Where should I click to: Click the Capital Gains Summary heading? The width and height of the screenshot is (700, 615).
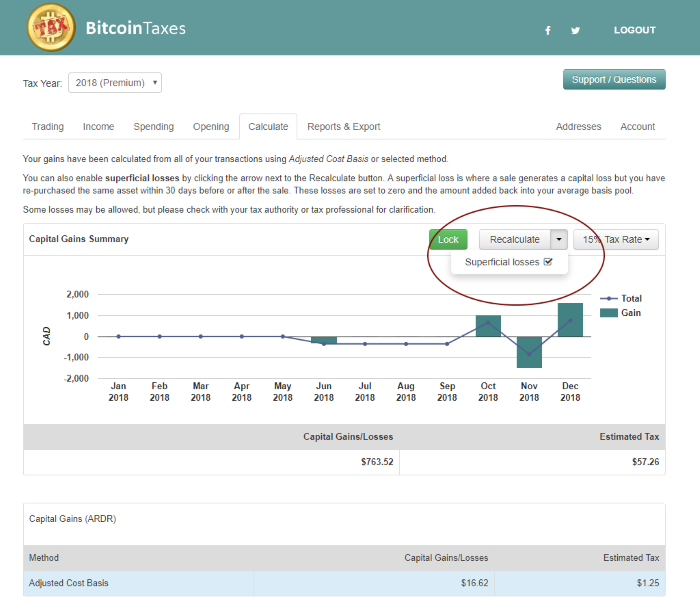click(79, 239)
